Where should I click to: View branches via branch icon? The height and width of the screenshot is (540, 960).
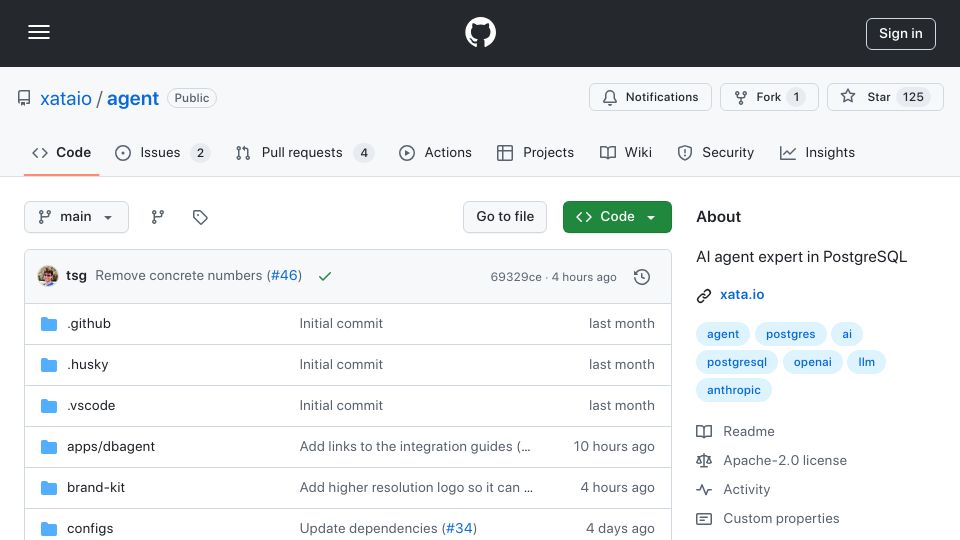click(158, 217)
